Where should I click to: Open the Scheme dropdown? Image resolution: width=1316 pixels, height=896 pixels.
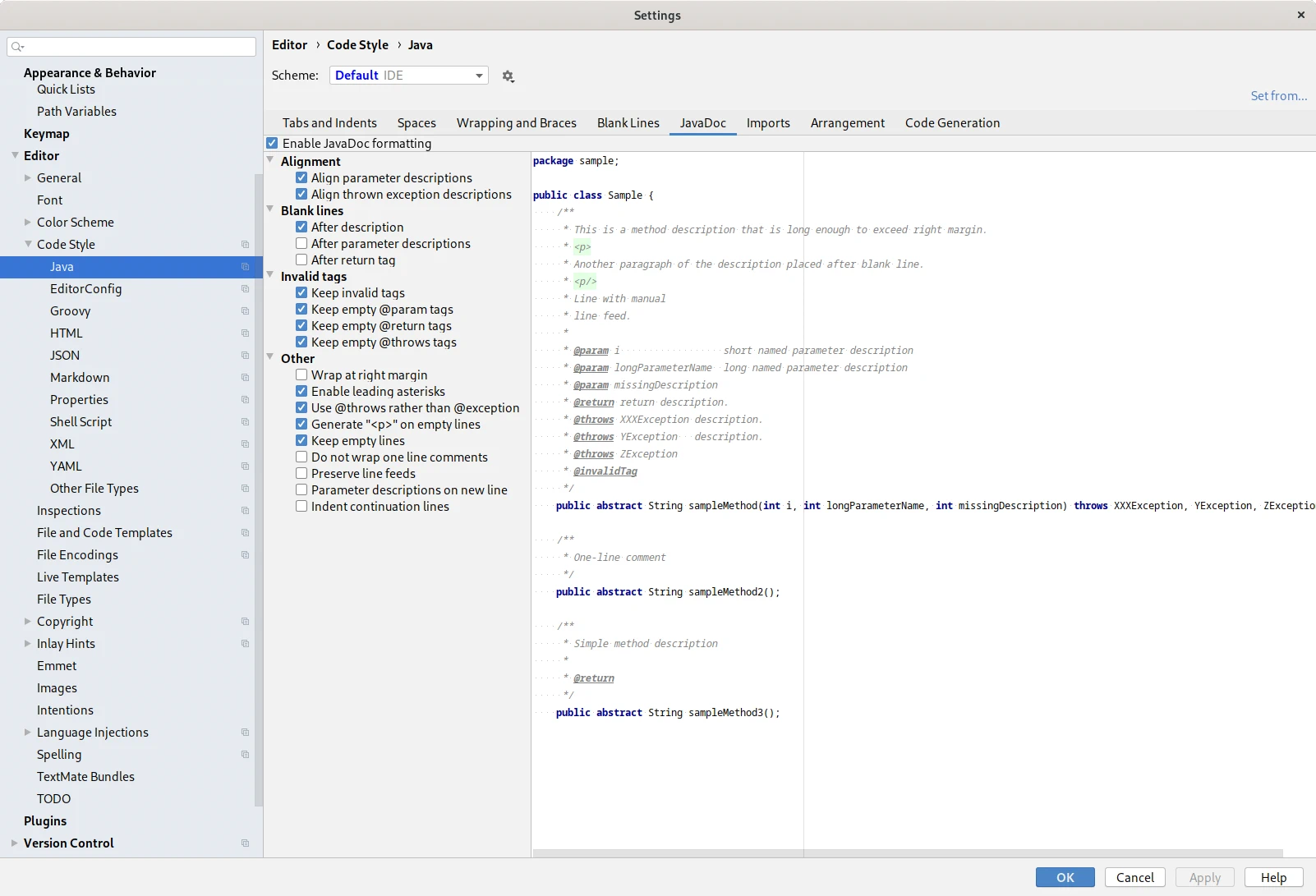[408, 76]
